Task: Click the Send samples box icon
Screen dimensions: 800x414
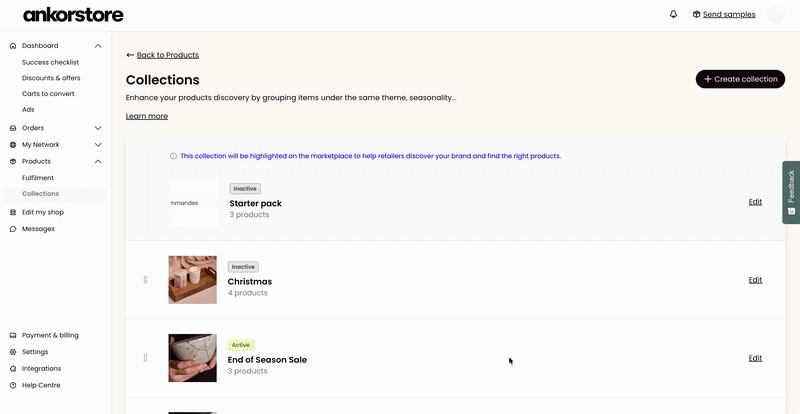Action: click(x=696, y=14)
